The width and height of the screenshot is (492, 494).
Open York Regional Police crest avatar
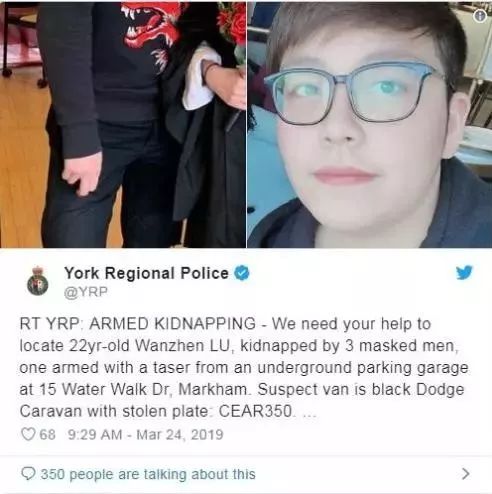point(38,281)
